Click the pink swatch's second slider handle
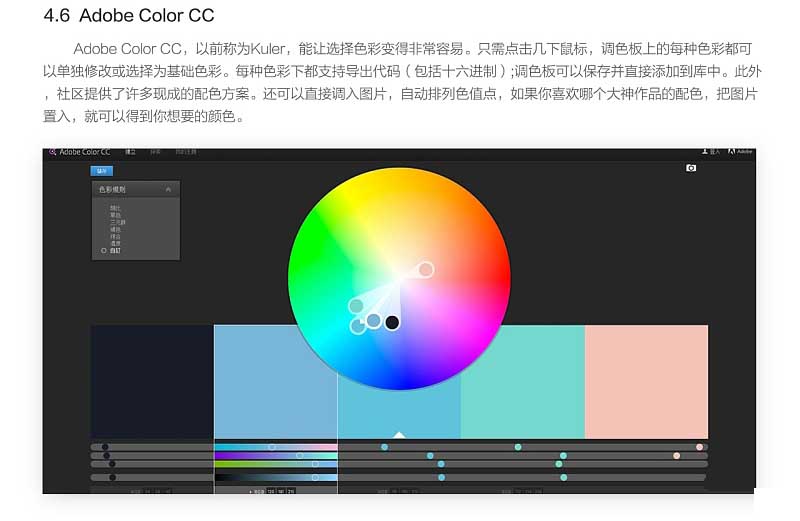The width and height of the screenshot is (800, 521). click(677, 456)
